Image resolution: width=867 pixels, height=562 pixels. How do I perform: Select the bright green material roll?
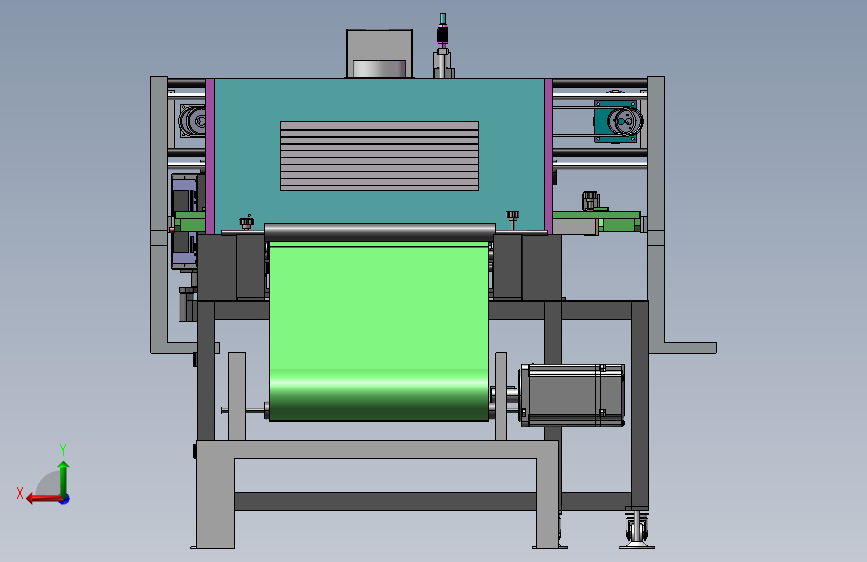(379, 331)
